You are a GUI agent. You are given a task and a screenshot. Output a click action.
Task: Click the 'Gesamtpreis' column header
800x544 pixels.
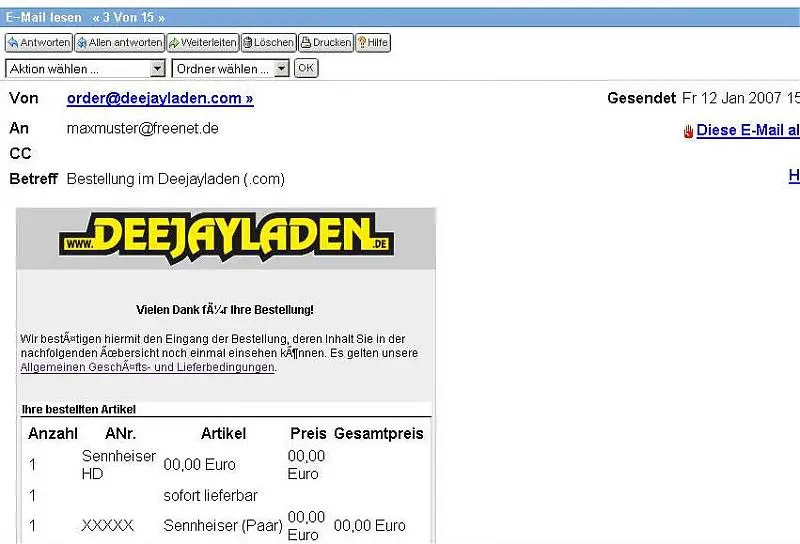378,433
